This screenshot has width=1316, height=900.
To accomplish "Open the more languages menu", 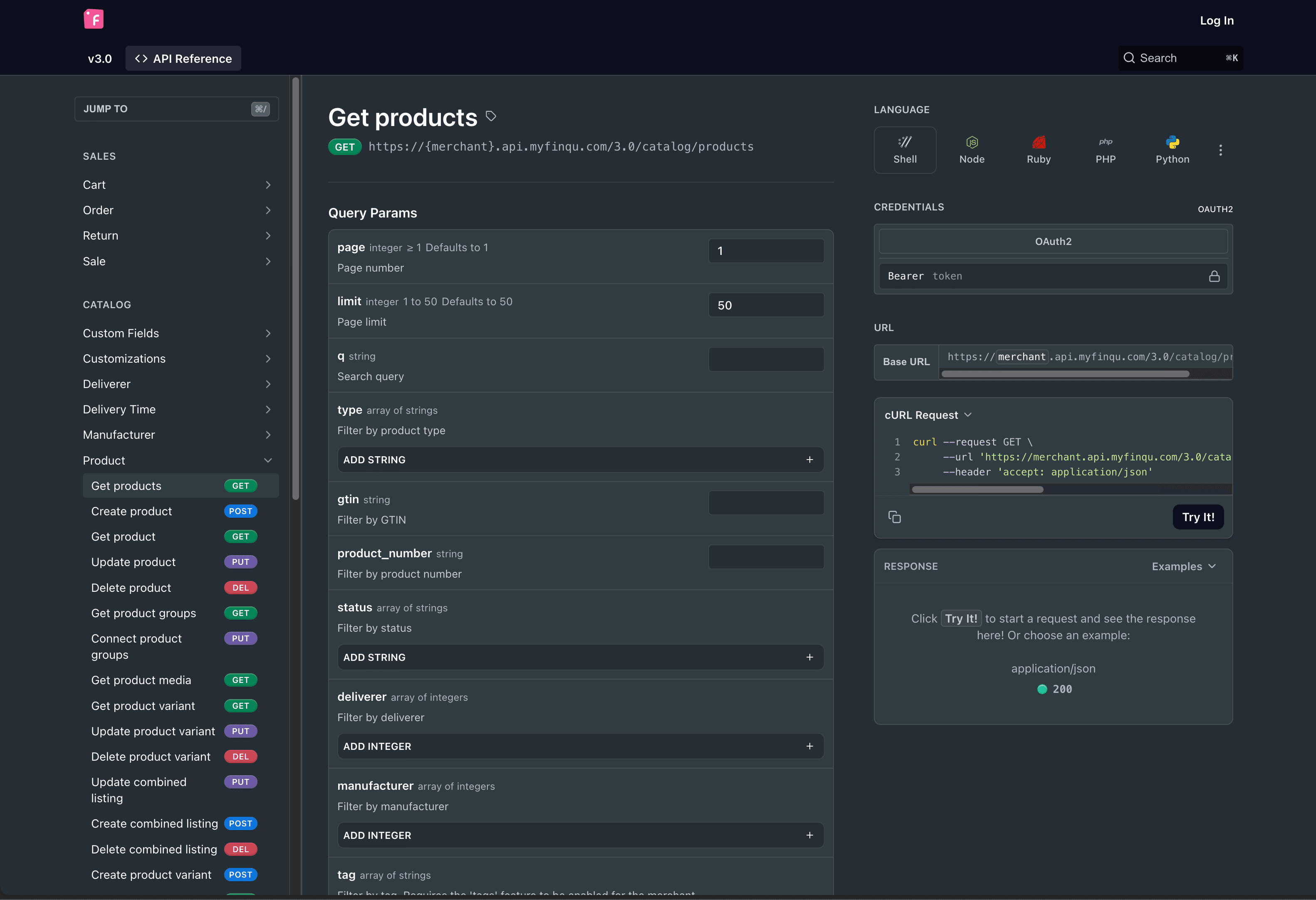I will point(1221,150).
